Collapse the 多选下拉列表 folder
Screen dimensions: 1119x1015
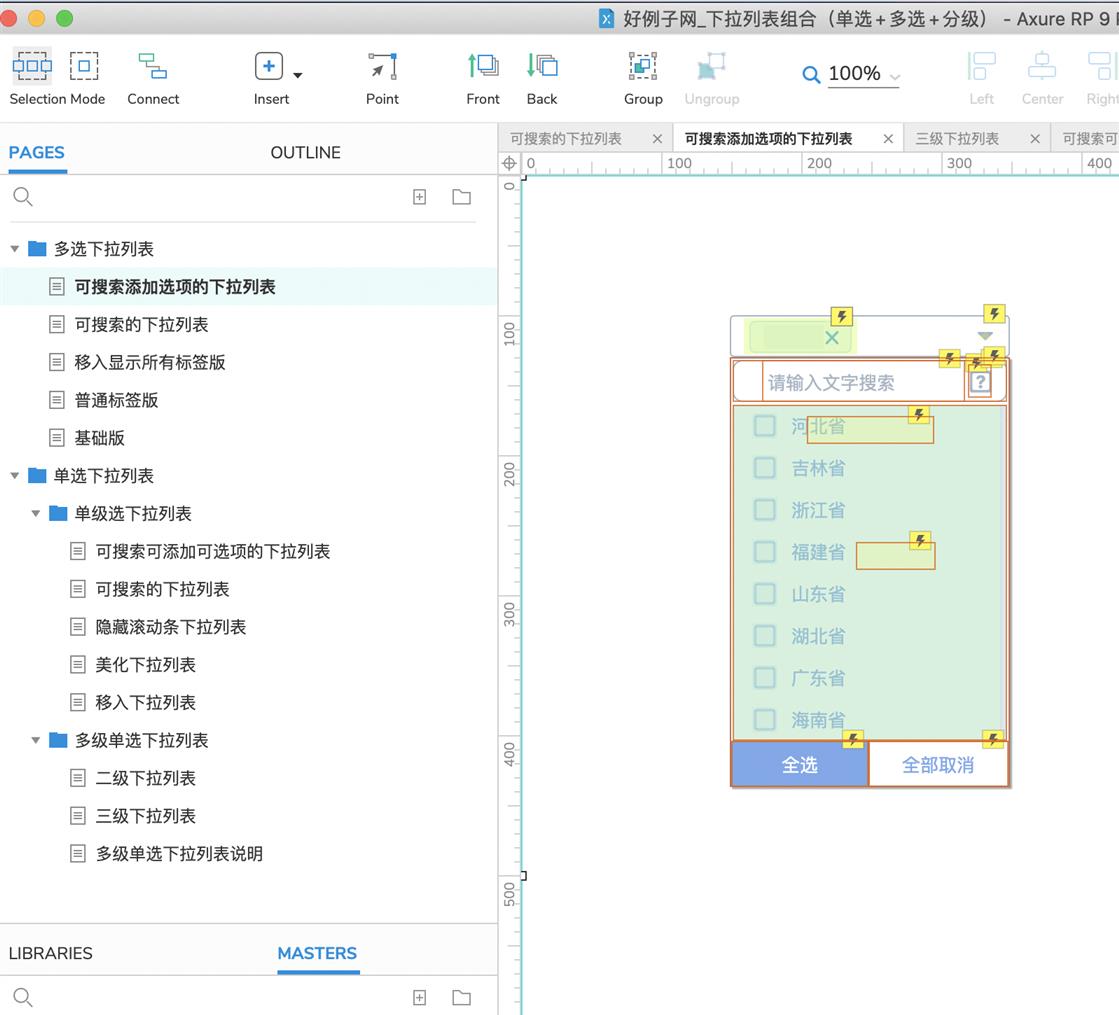[x=15, y=249]
